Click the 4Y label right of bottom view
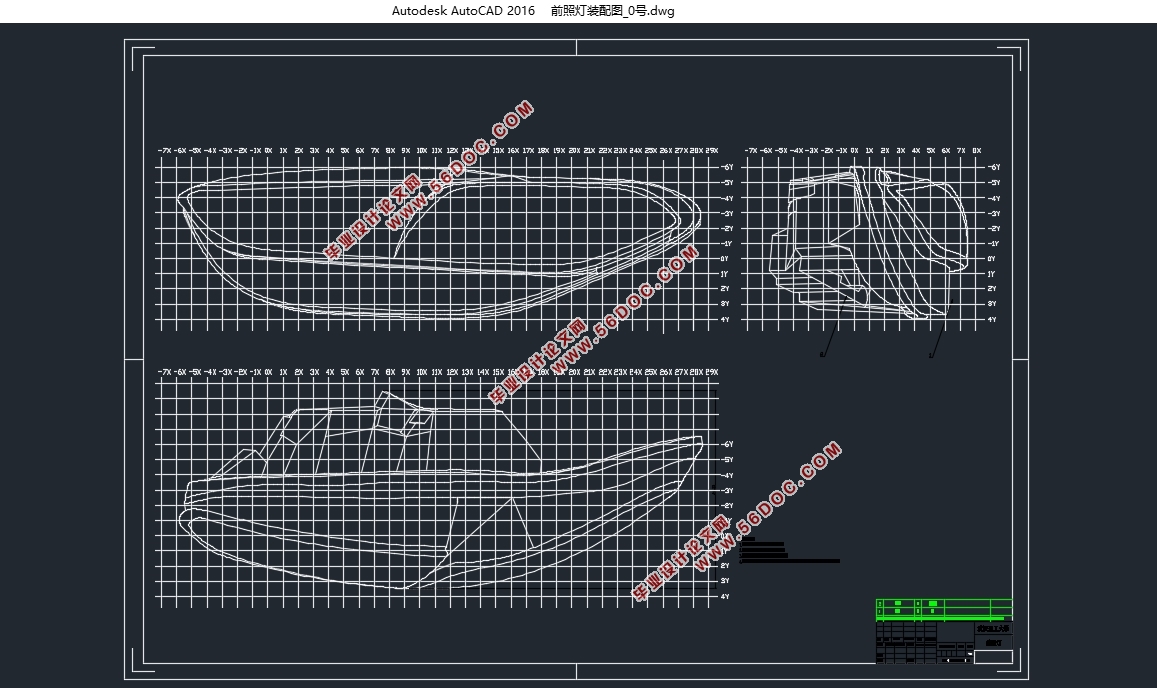This screenshot has height=688, width=1157. 725,597
